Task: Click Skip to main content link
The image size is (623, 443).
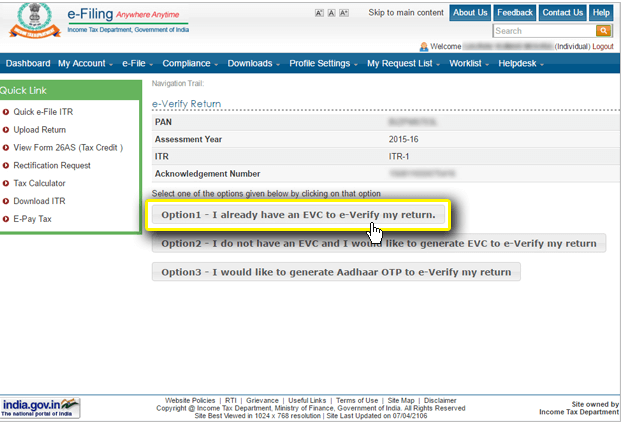Action: 406,13
